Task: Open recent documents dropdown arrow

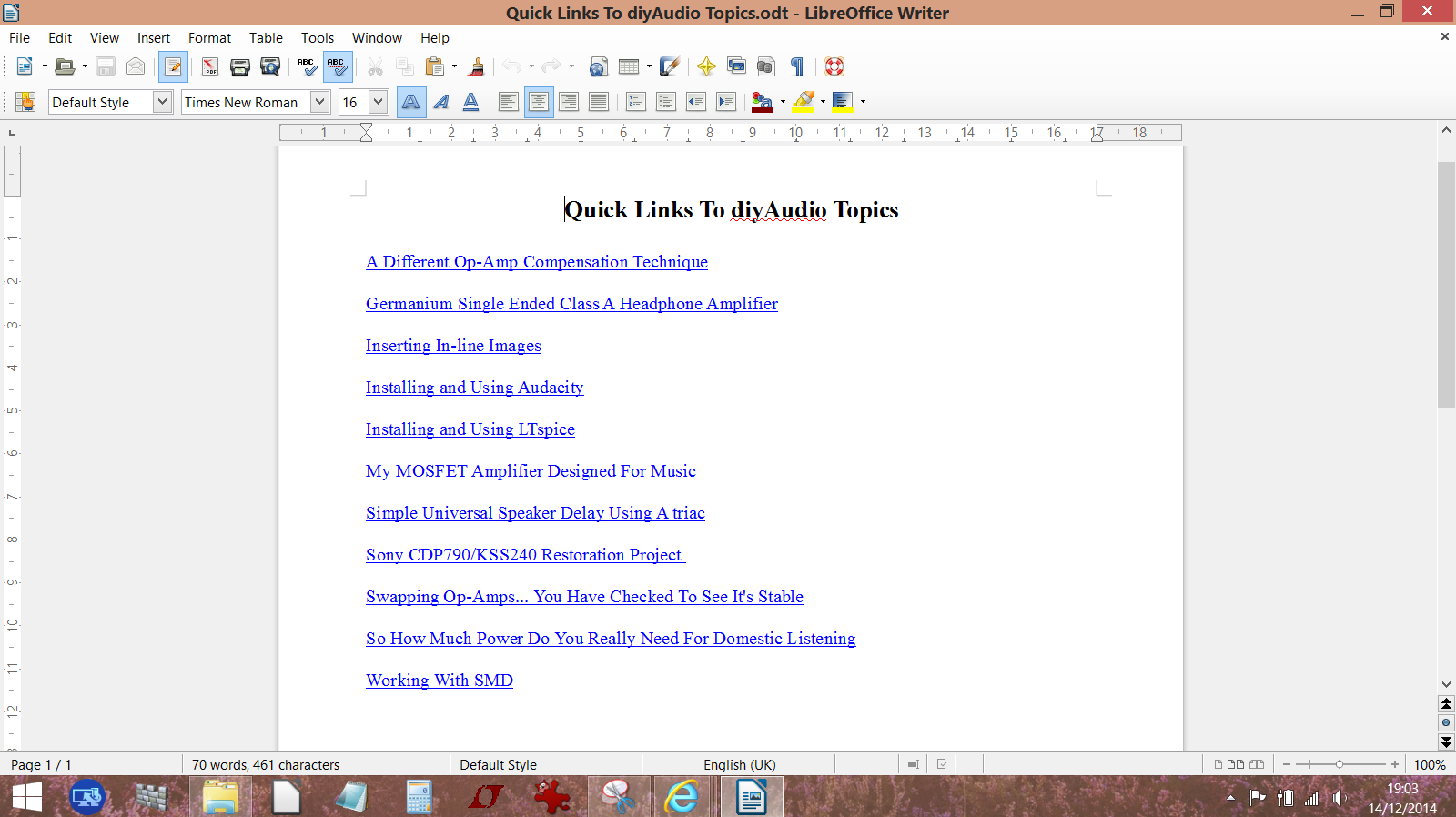Action: 85,66
